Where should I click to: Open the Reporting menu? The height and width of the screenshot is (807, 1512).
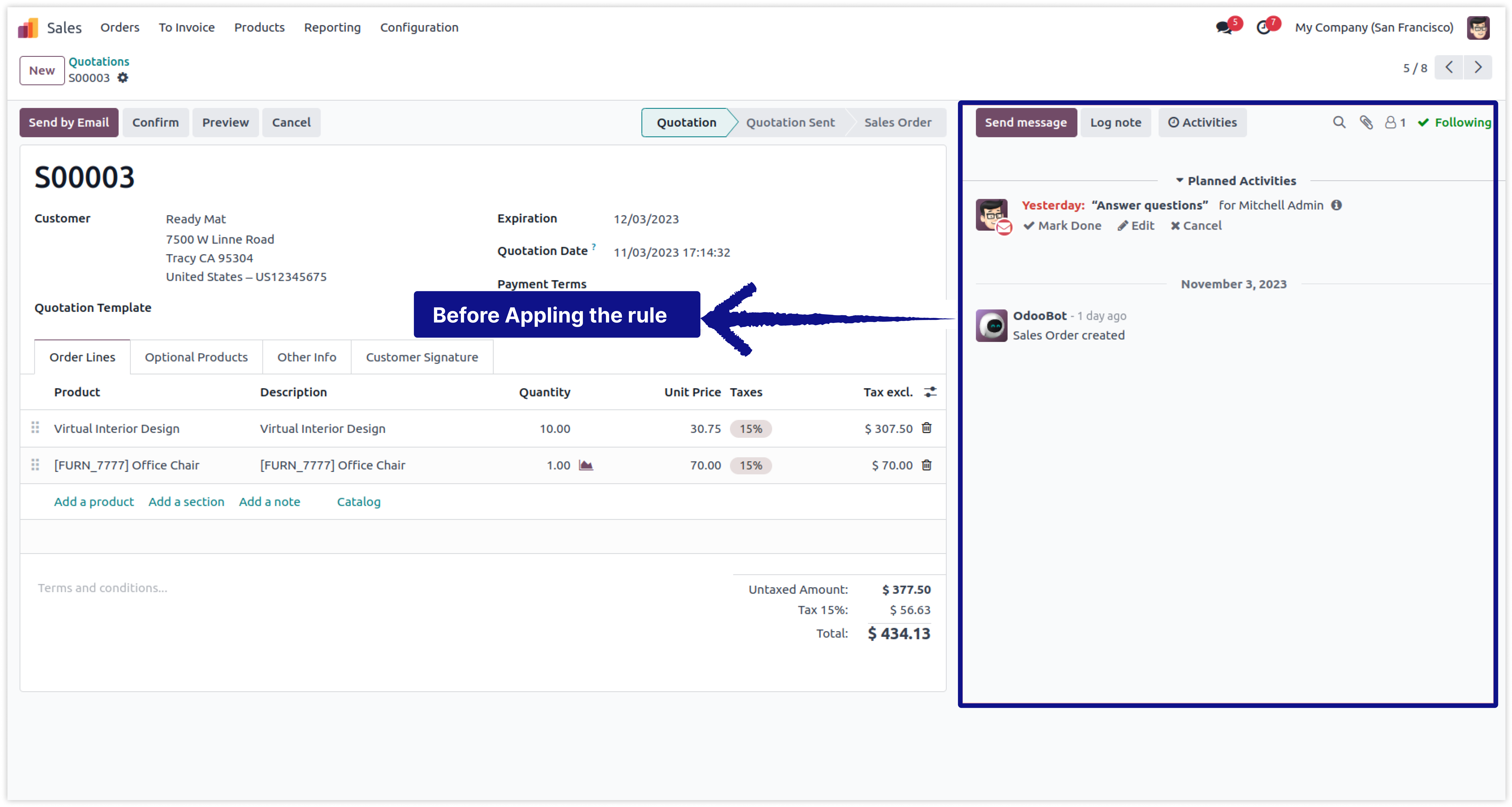332,28
